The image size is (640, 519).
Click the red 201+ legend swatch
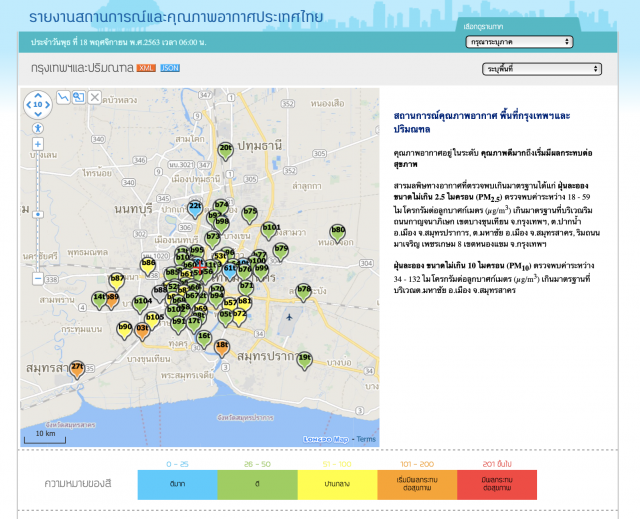click(497, 484)
